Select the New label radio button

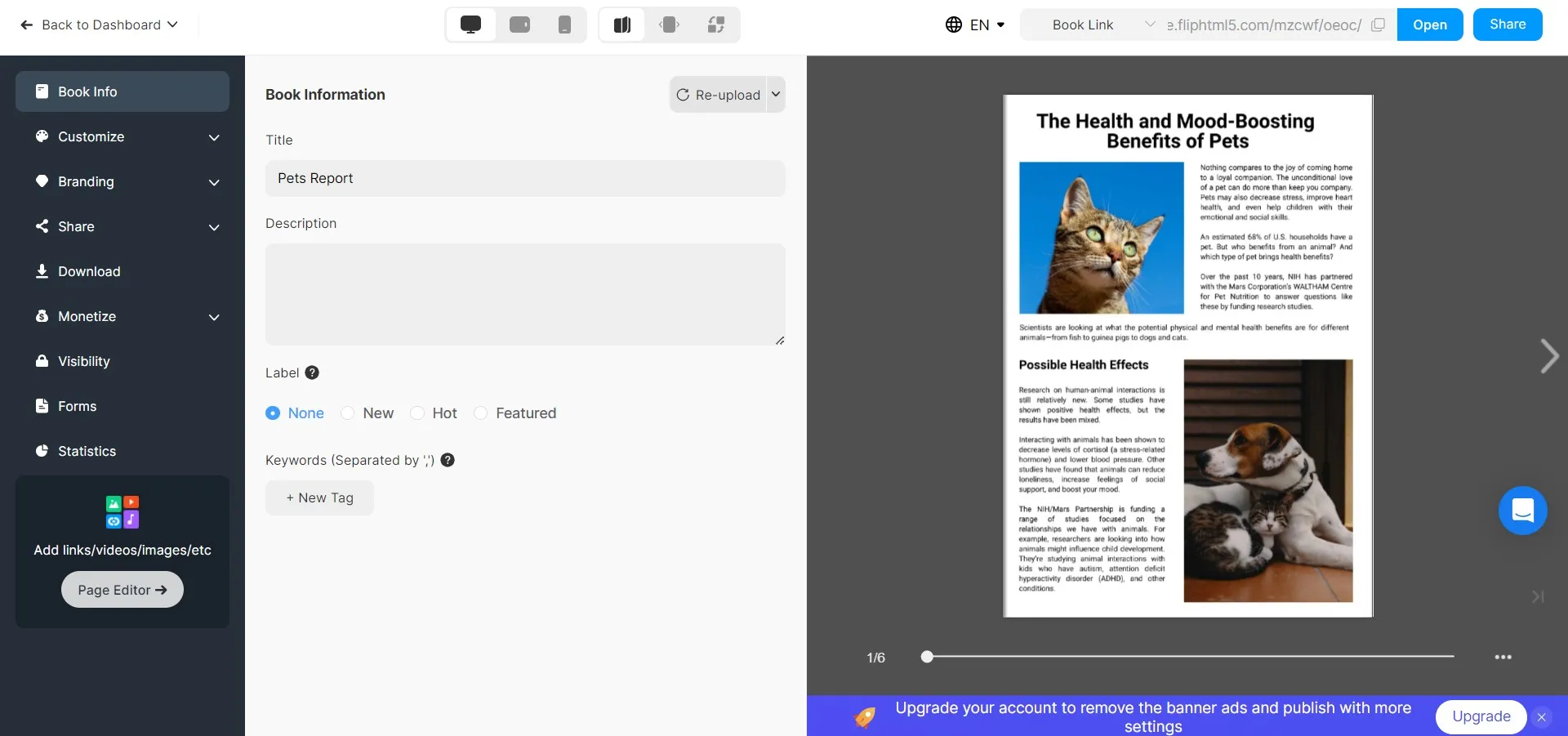[x=348, y=413]
